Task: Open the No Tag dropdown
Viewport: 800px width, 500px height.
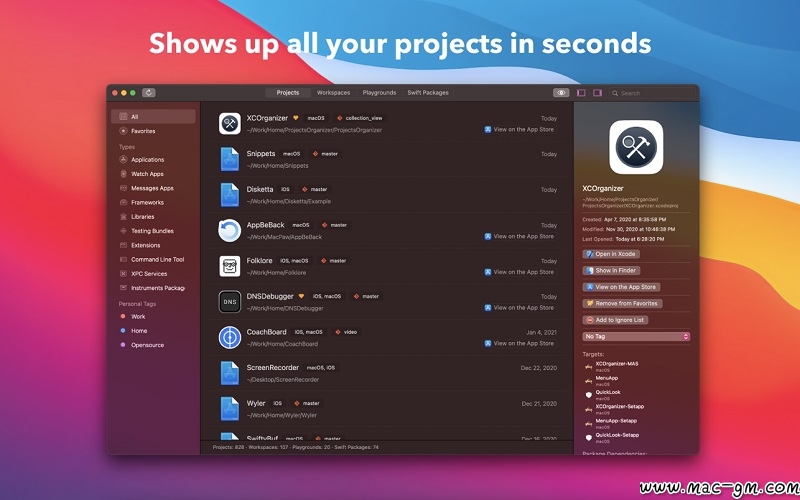Action: tap(636, 337)
